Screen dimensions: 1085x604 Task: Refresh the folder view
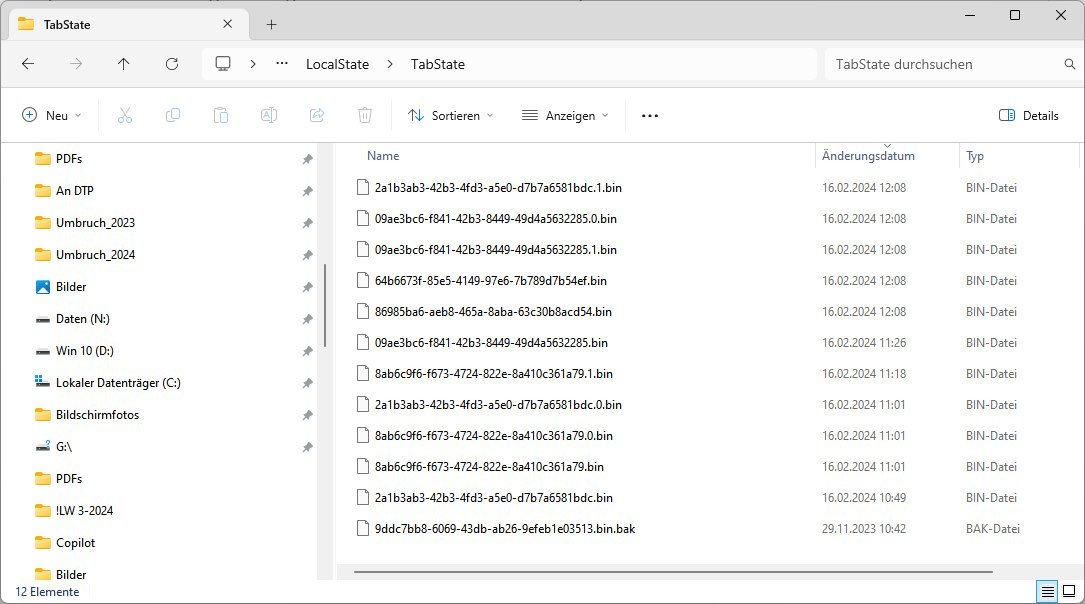tap(171, 64)
